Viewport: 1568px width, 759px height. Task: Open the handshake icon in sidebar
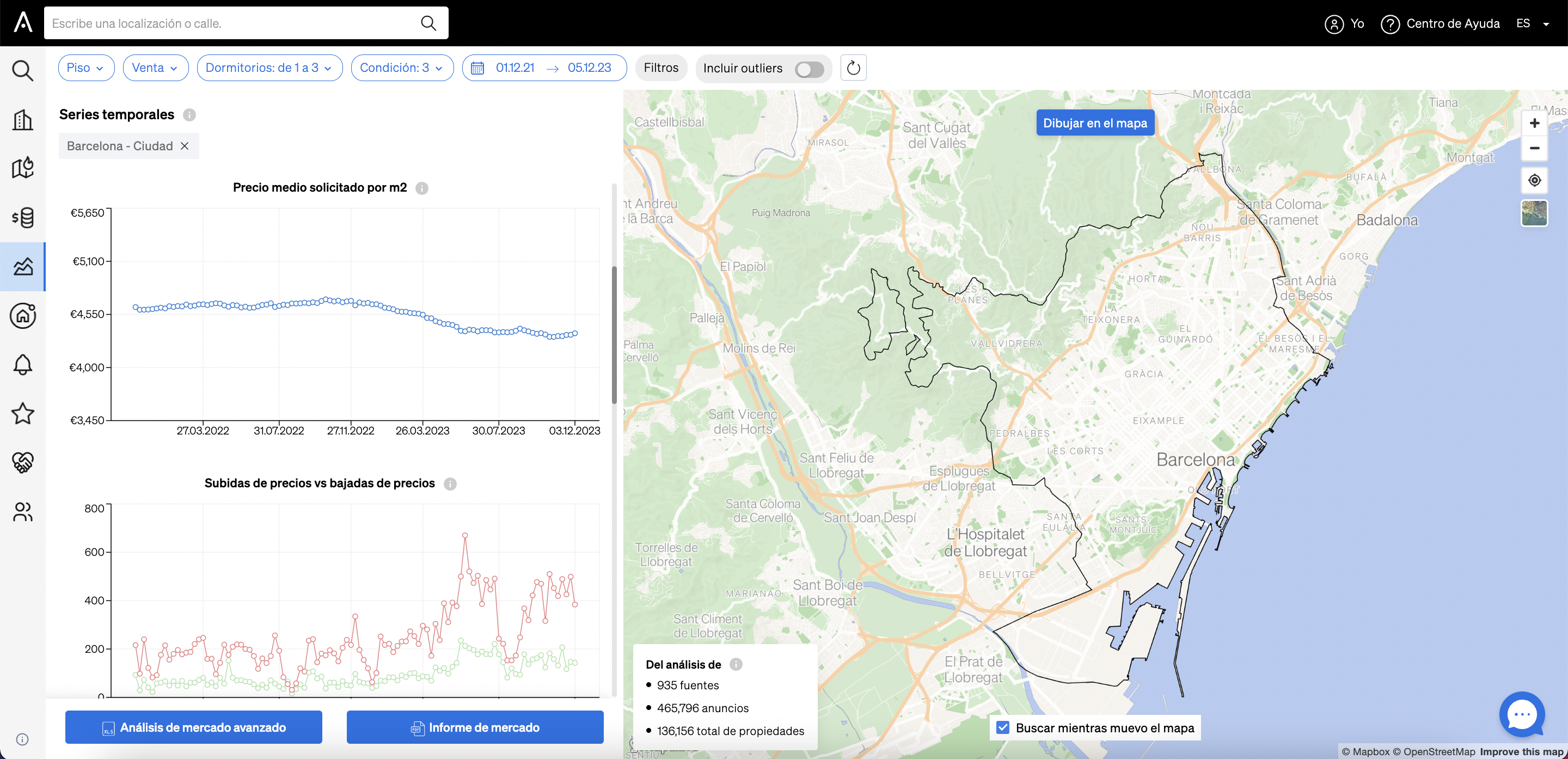click(x=22, y=462)
